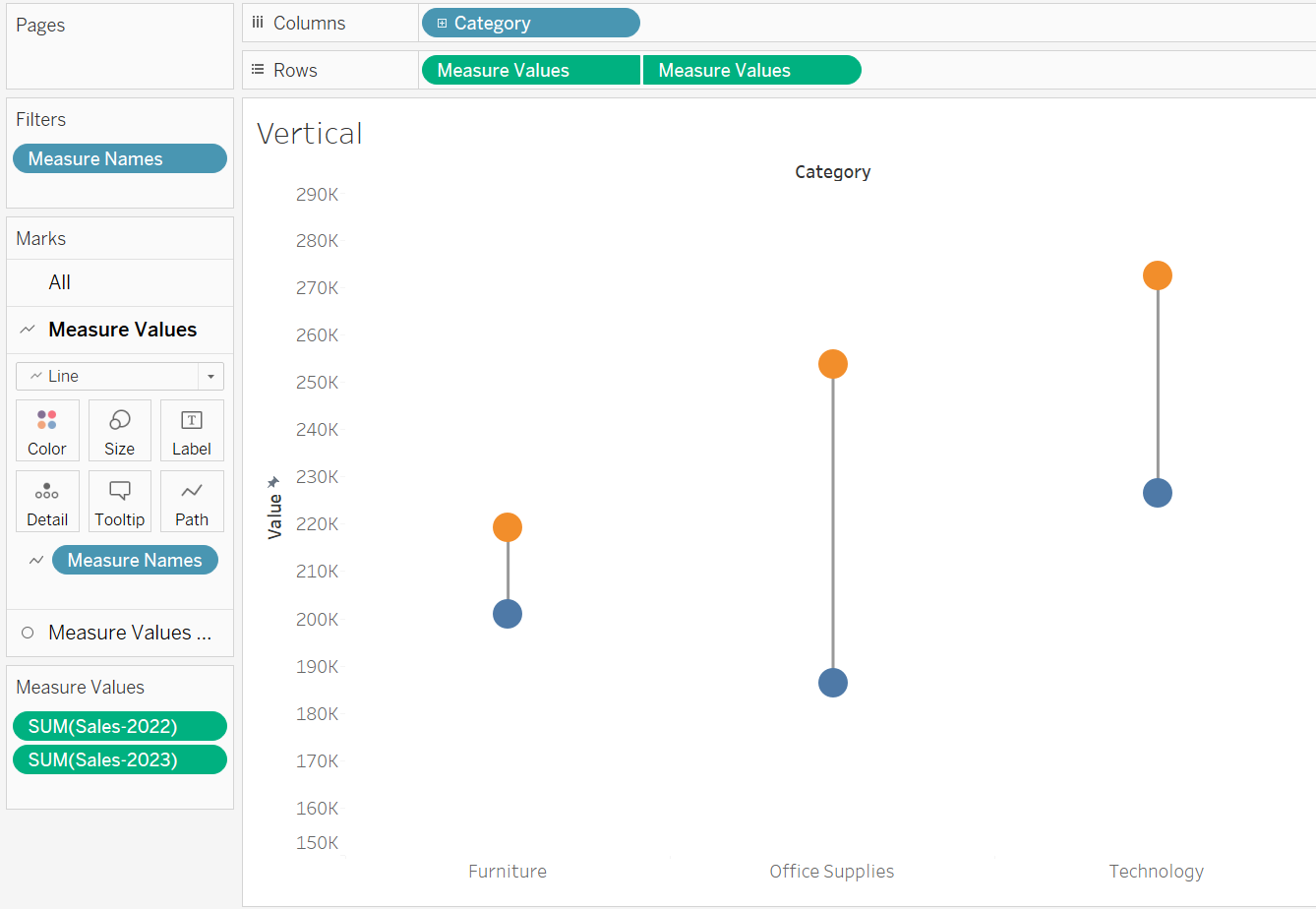Click the Rows shelf icon
Image resolution: width=1316 pixels, height=909 pixels.
(258, 69)
